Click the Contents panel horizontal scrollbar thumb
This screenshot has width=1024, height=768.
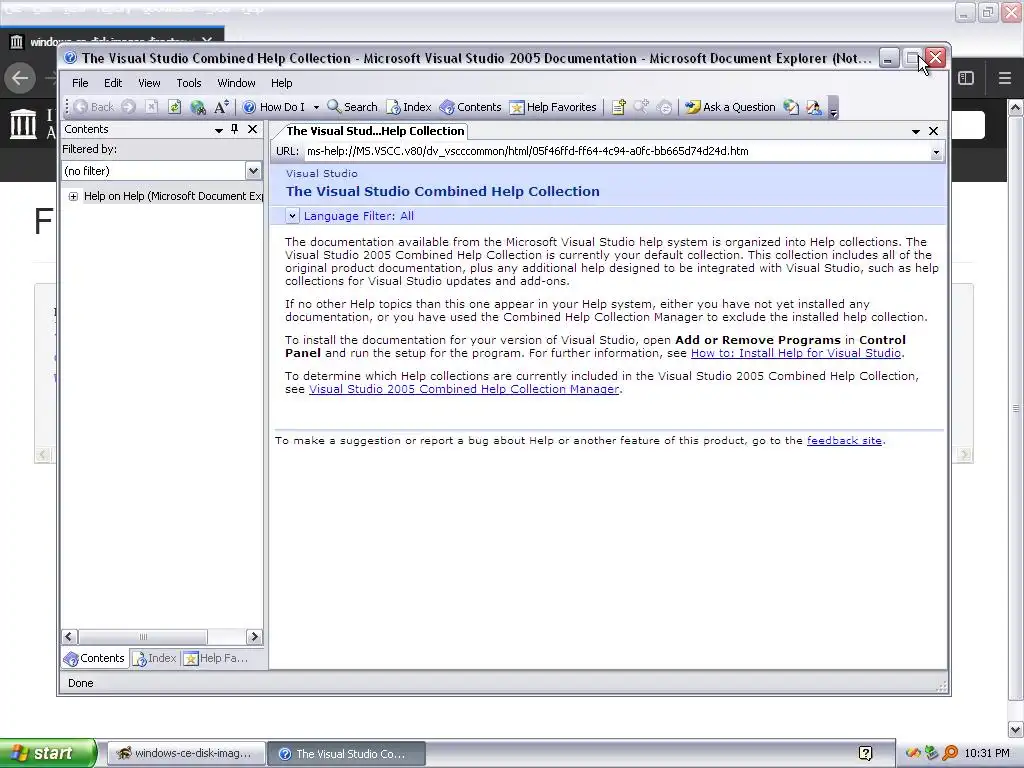pos(143,637)
